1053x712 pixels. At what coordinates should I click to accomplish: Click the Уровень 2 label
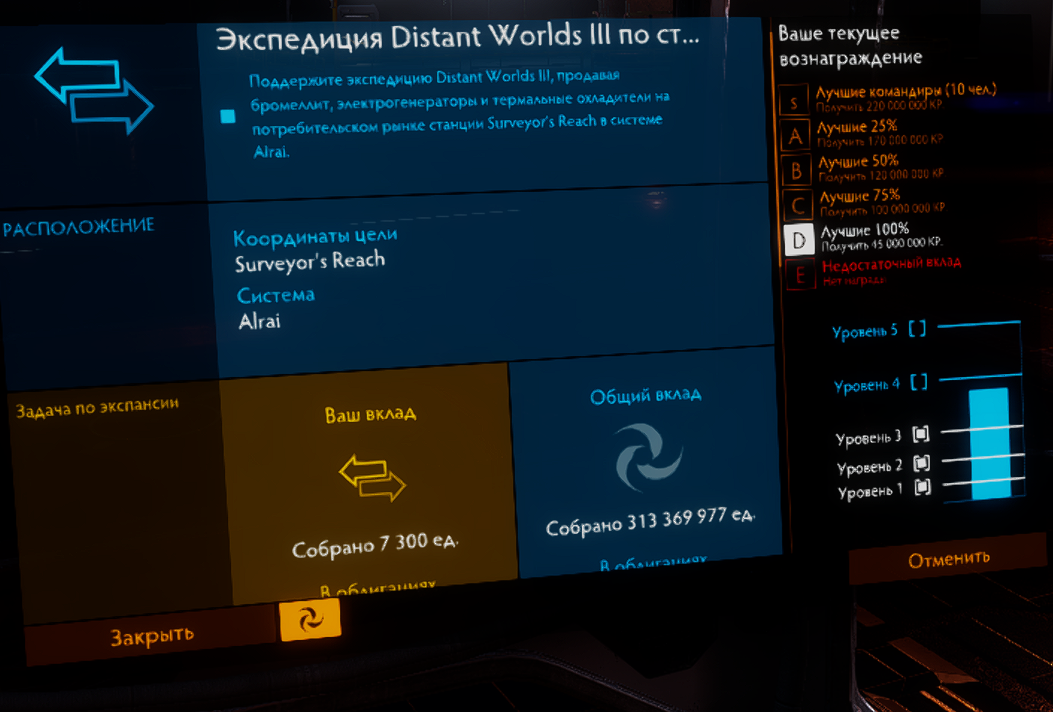870,466
